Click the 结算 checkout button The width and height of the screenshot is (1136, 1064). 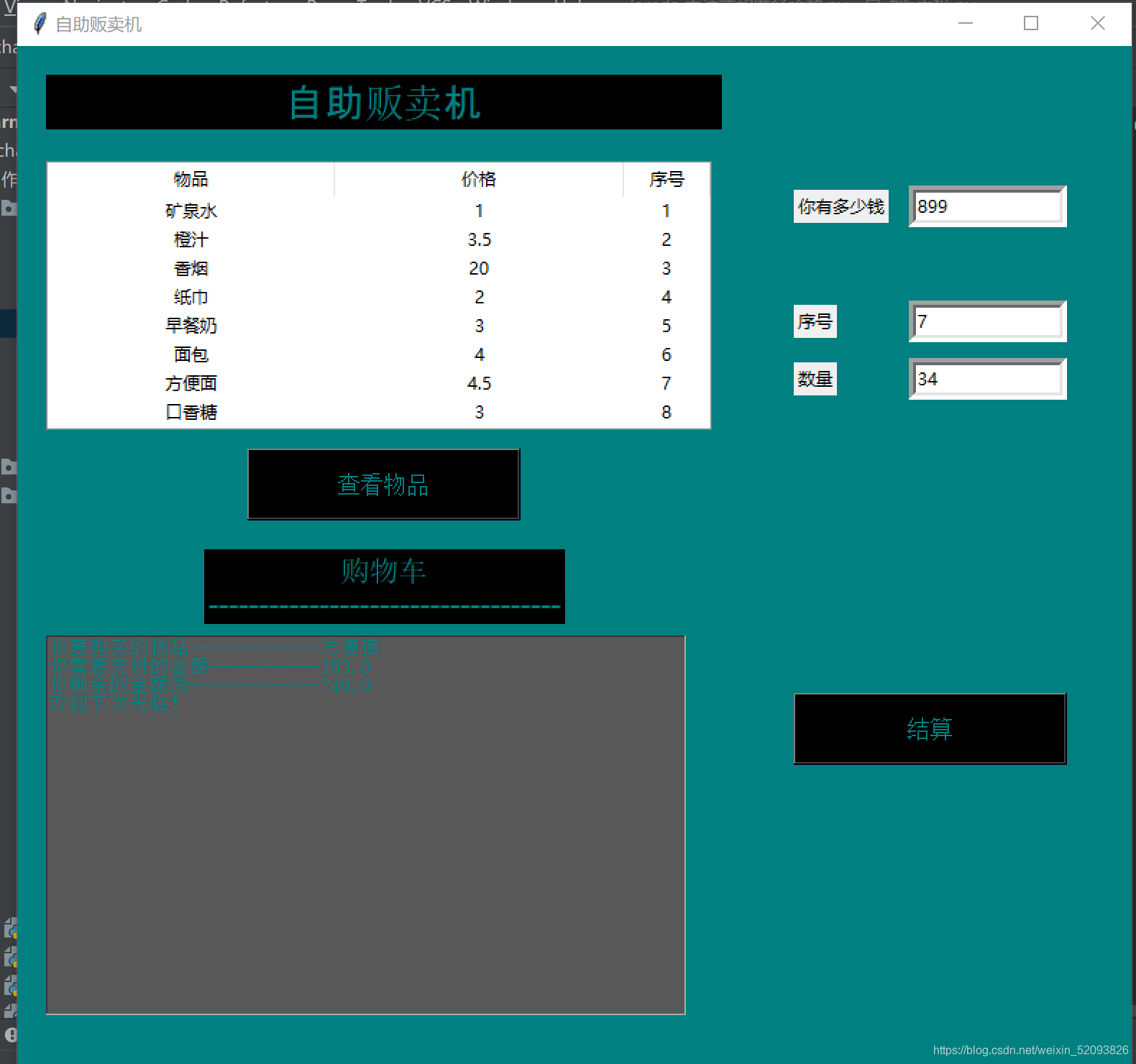930,729
